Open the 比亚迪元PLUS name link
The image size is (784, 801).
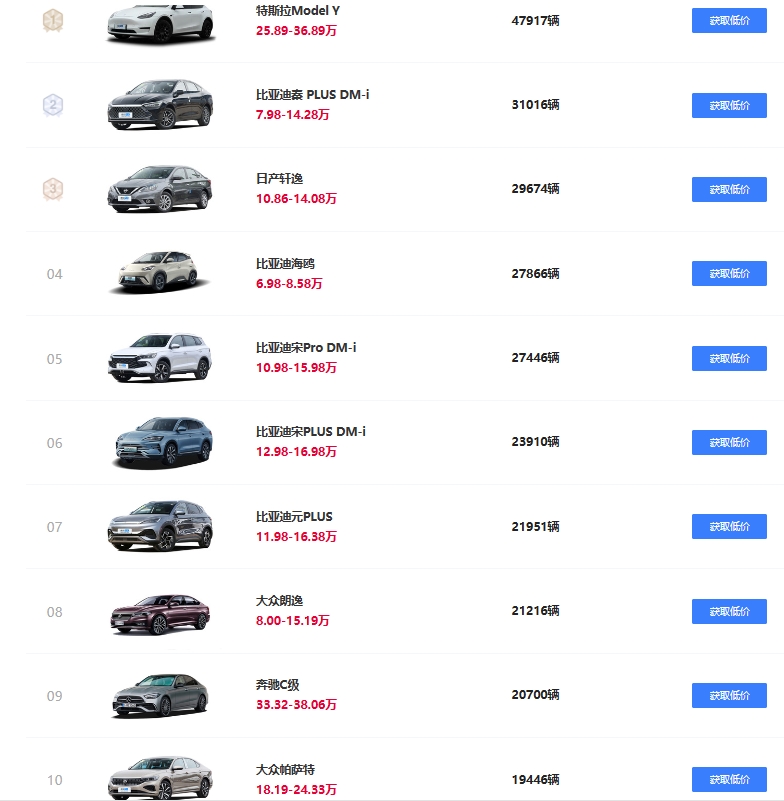coord(294,517)
